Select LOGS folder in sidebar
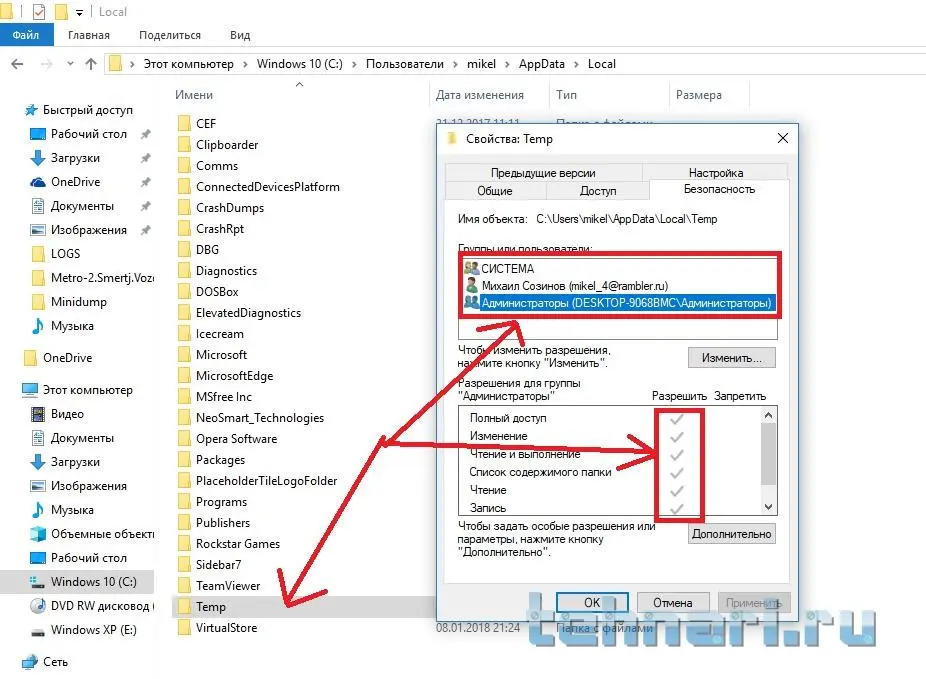Screen dimensions: 926x679 [65, 254]
